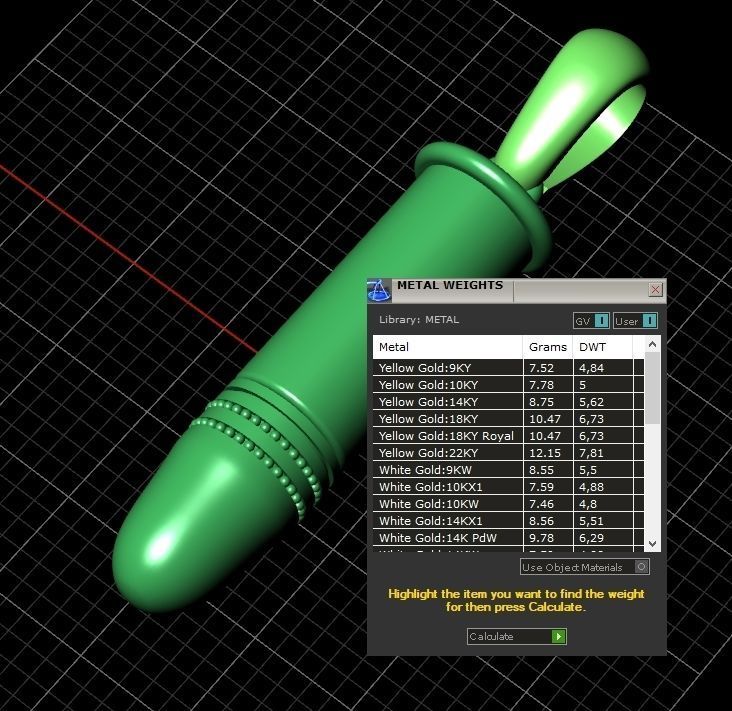Click the 4,84 DWT value
This screenshot has width=732, height=711.
point(591,368)
